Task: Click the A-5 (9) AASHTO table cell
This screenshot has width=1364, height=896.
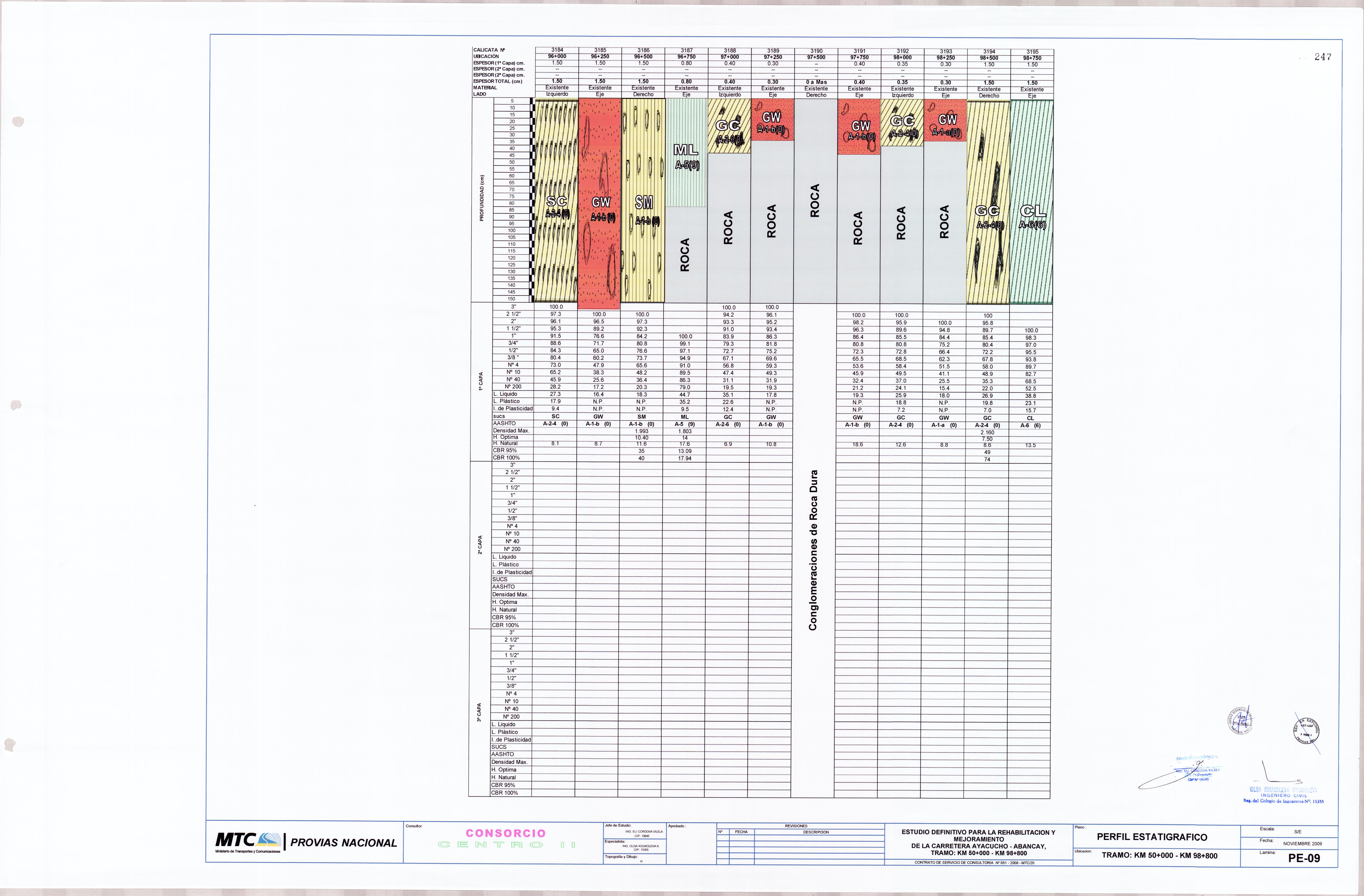Action: pos(685,424)
